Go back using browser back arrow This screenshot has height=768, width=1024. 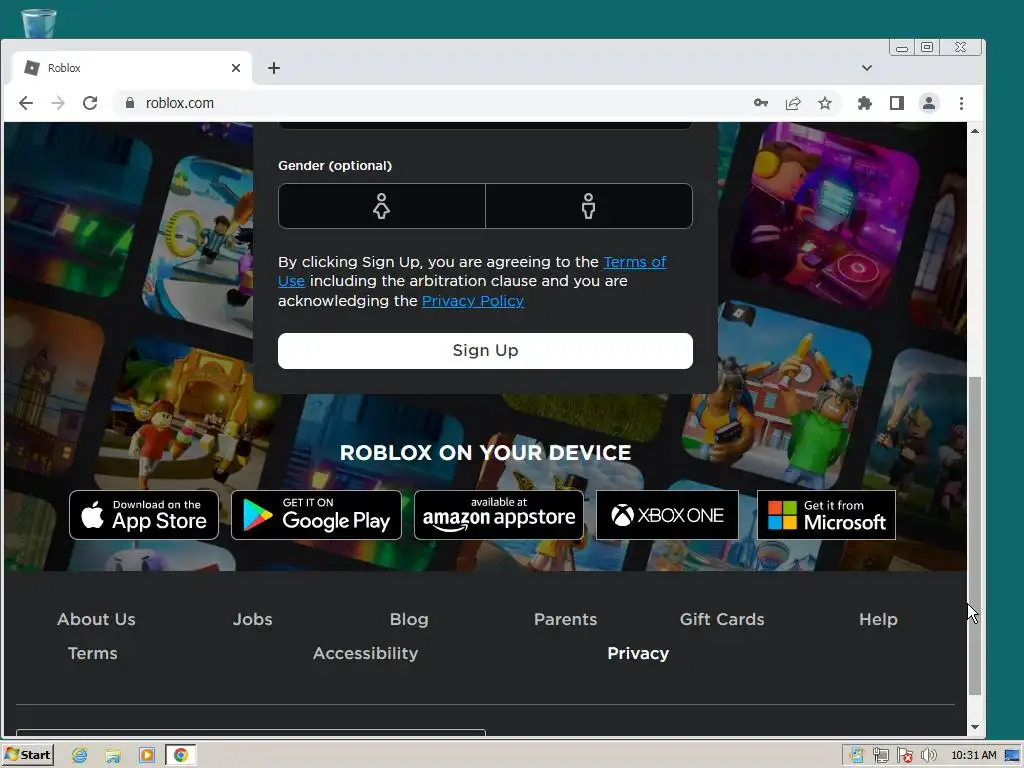point(25,103)
